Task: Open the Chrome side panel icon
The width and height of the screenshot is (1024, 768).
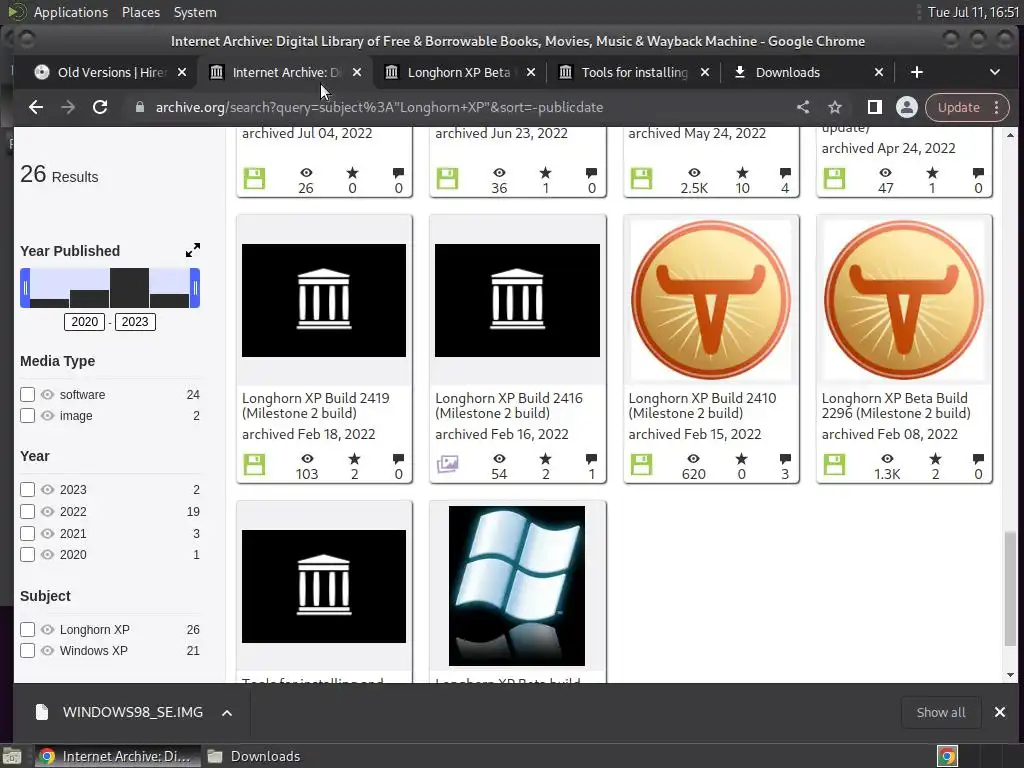Action: (x=874, y=107)
